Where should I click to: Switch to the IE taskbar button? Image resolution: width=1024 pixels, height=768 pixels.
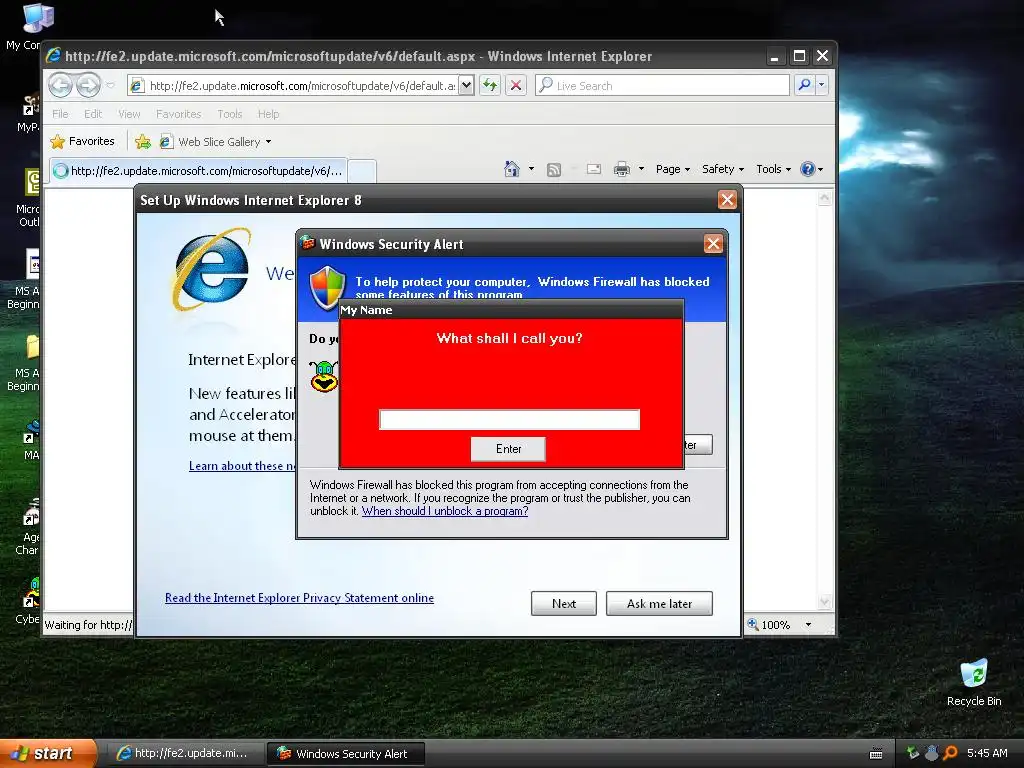coord(184,753)
